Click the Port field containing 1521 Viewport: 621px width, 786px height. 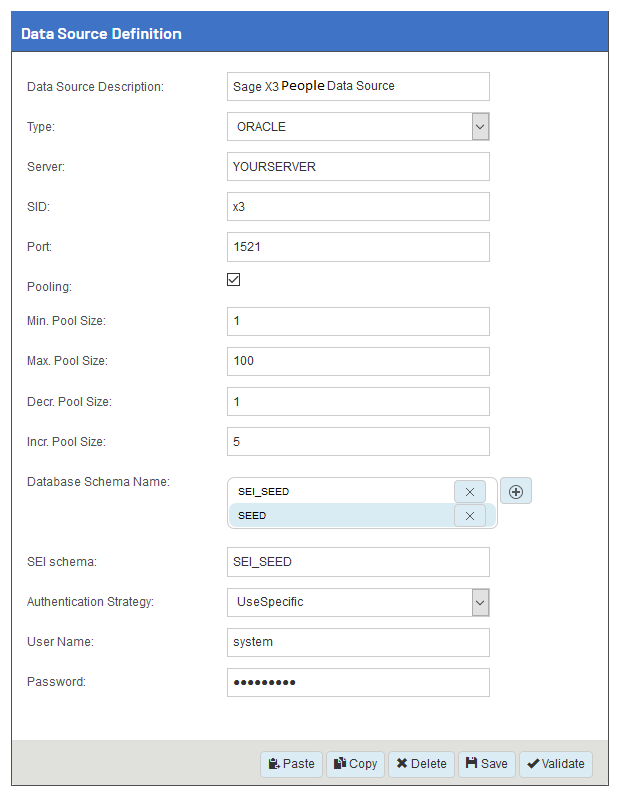pos(358,247)
